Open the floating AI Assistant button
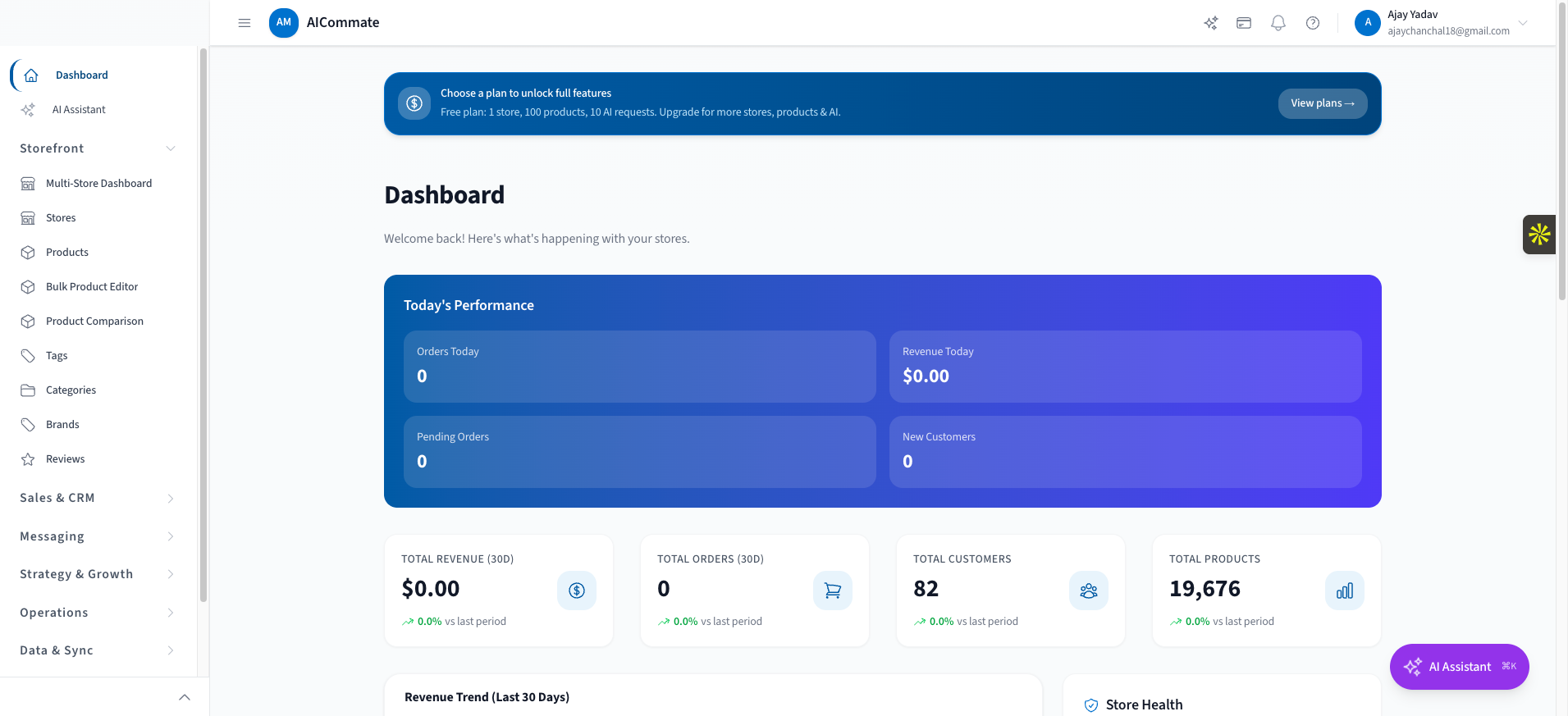Viewport: 1568px width, 716px height. (x=1460, y=667)
